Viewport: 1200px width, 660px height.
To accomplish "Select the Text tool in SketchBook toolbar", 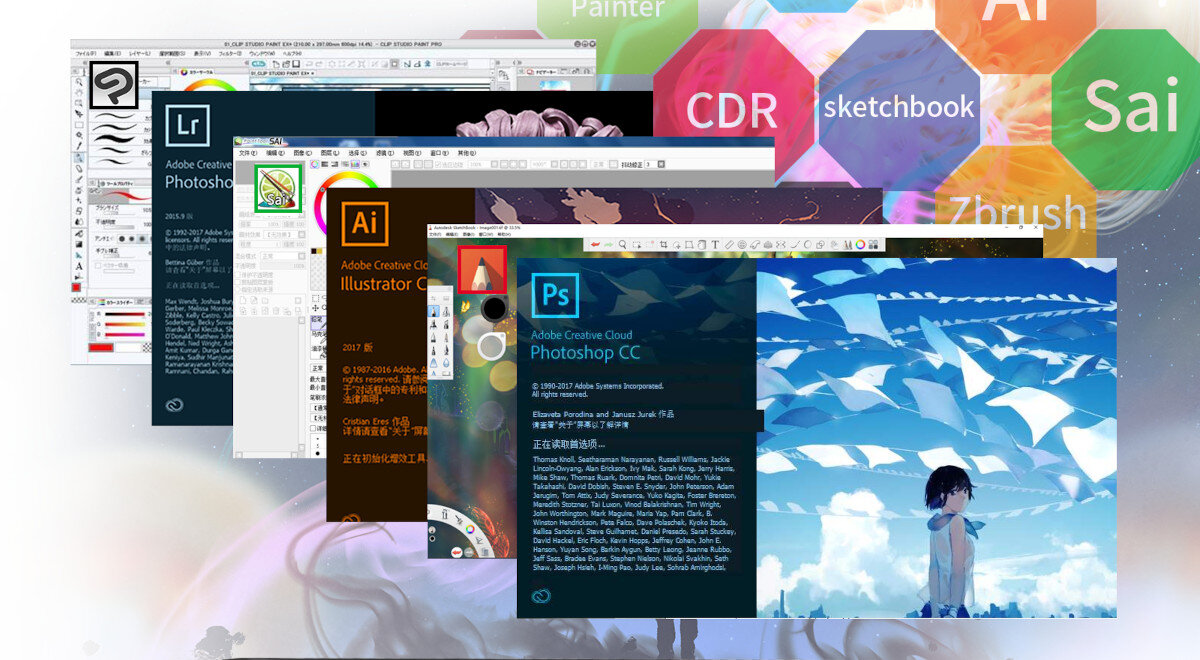I will pos(715,244).
